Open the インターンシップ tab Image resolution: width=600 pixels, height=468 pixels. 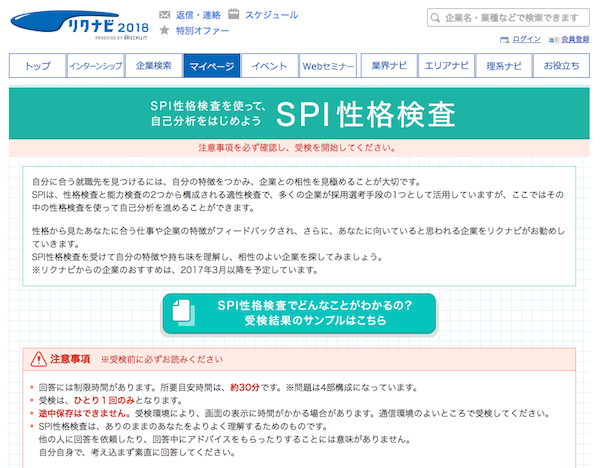(96, 66)
